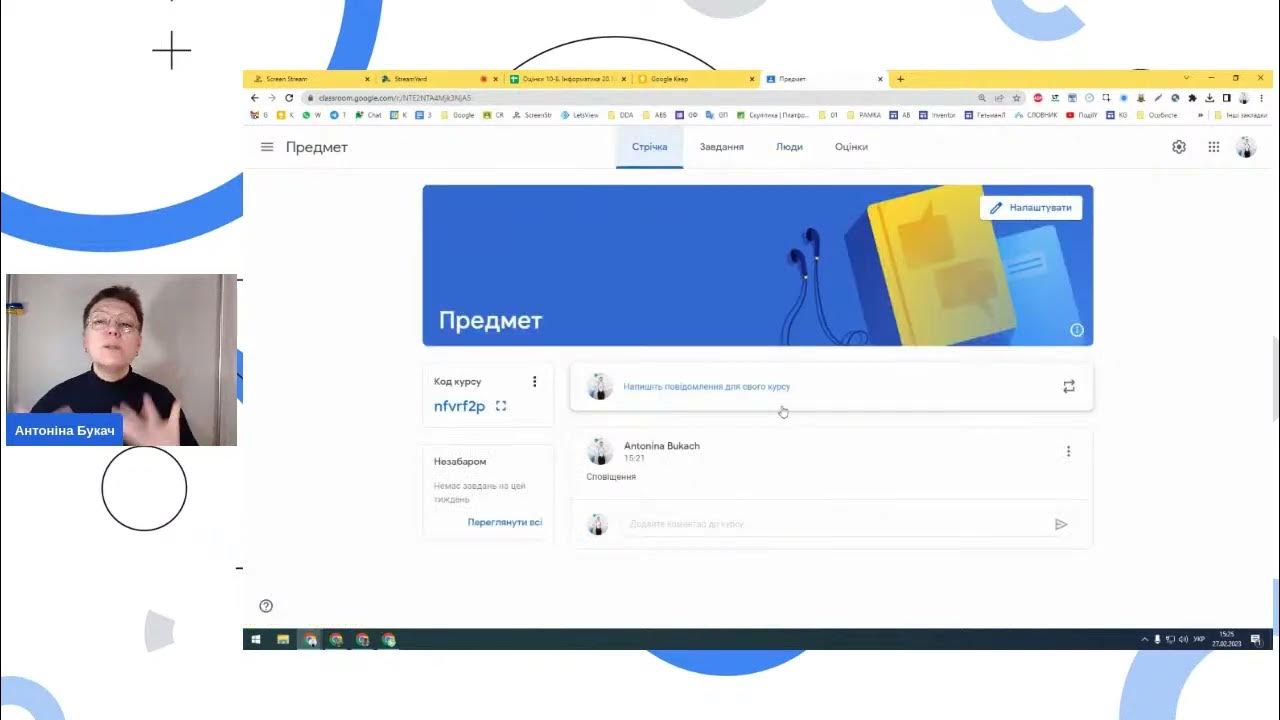Screen dimensions: 1280x720
Task: Switch to the Завдання tab
Action: click(721, 147)
